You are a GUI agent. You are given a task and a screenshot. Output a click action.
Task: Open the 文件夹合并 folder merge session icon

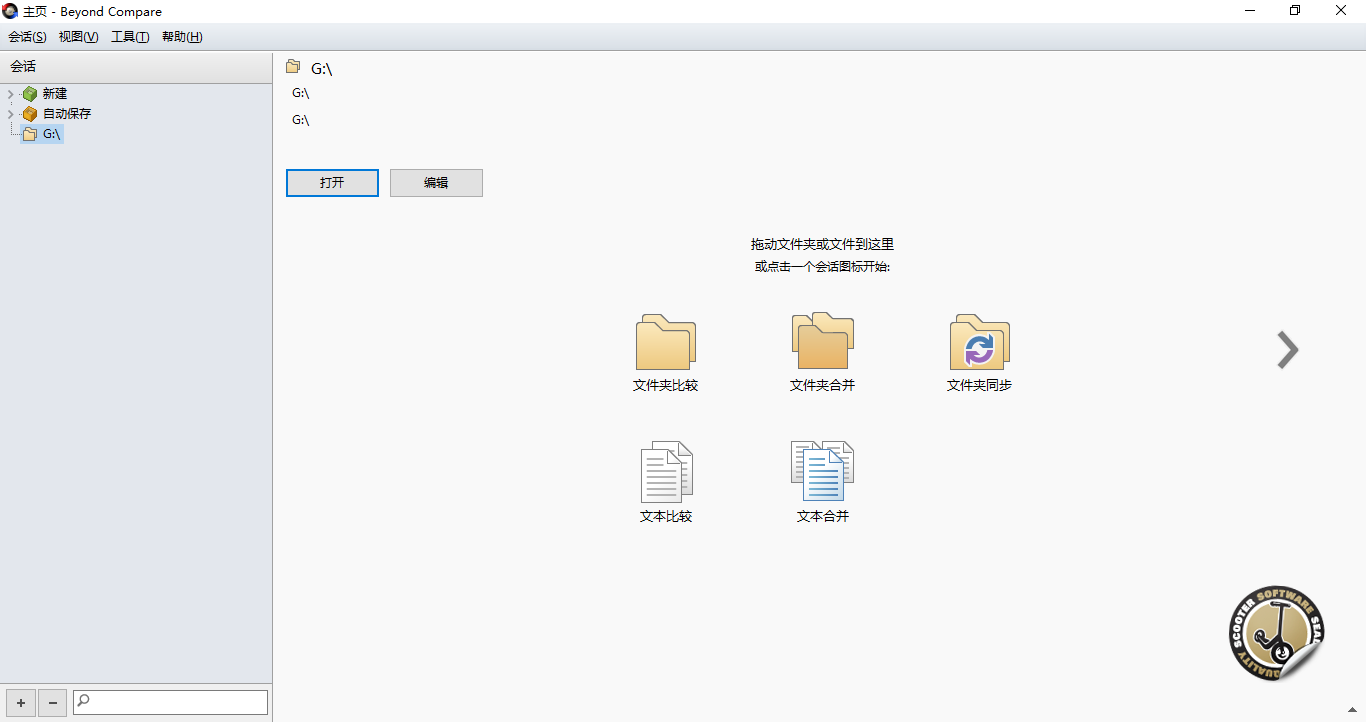pyautogui.click(x=822, y=341)
